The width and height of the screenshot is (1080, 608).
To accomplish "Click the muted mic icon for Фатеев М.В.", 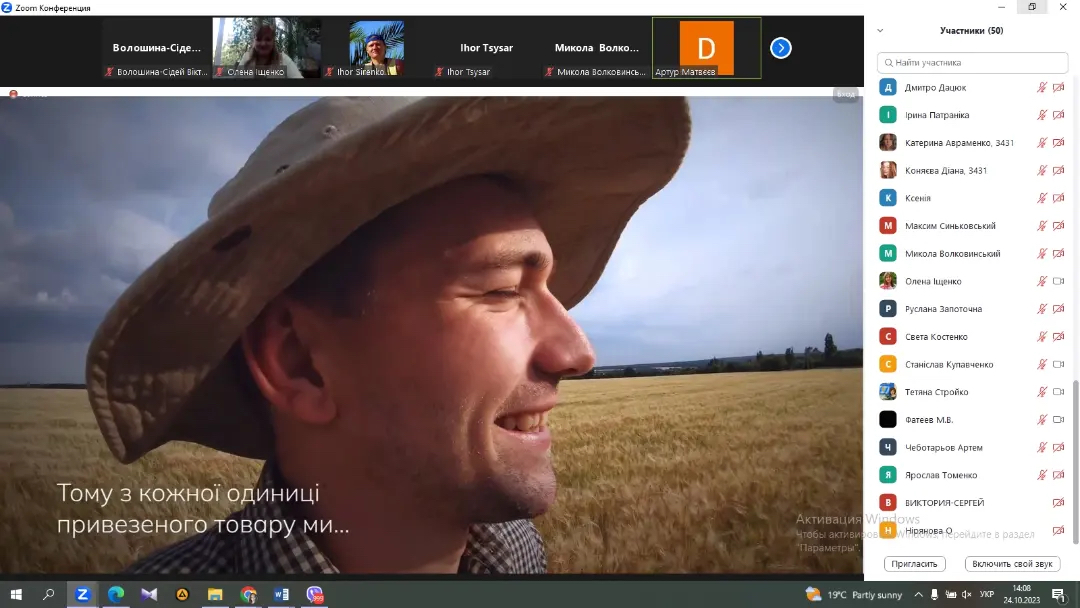I will click(x=1042, y=420).
